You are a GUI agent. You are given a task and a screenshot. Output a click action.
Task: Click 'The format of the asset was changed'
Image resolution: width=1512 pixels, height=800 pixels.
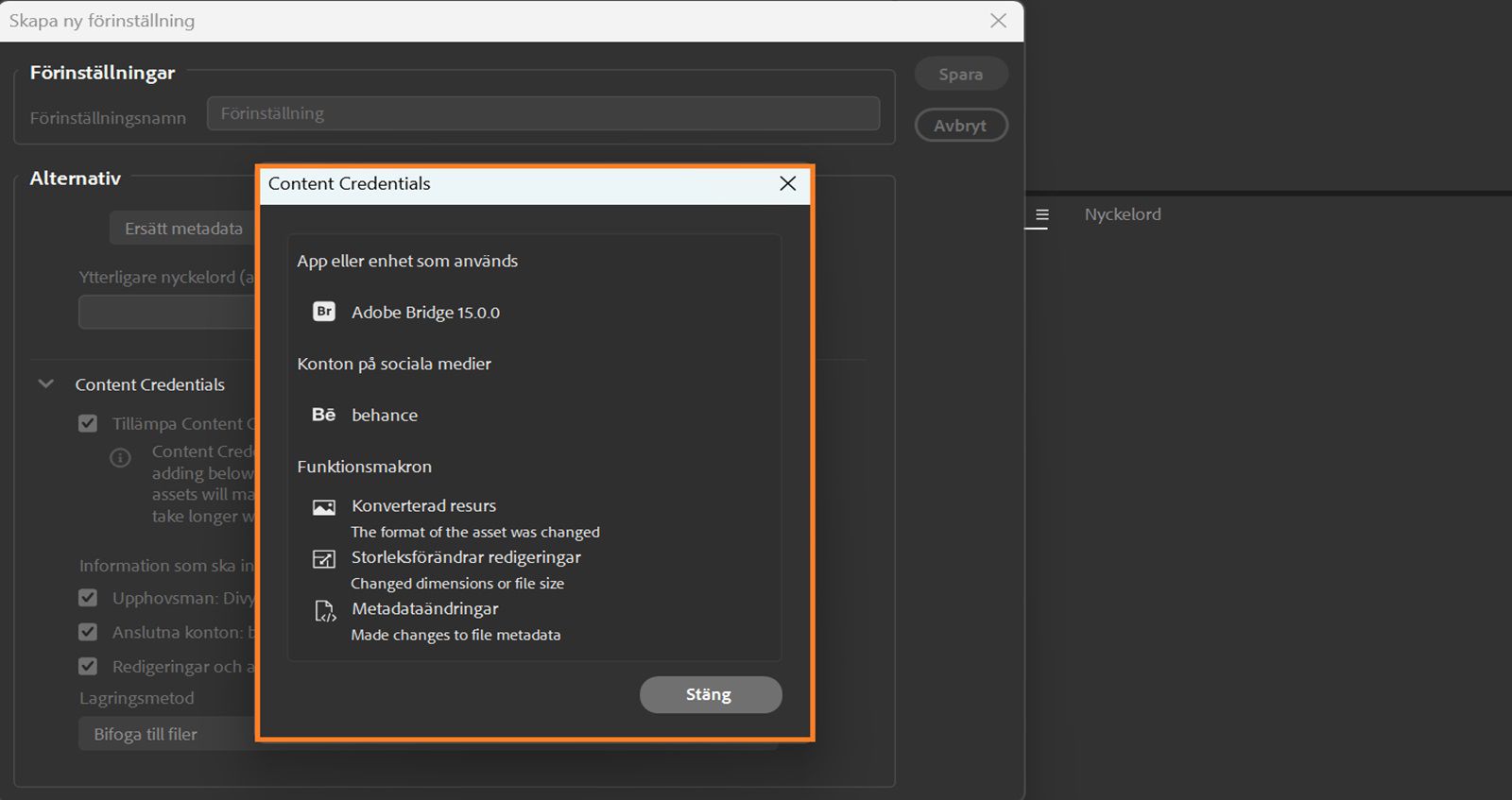coord(475,532)
